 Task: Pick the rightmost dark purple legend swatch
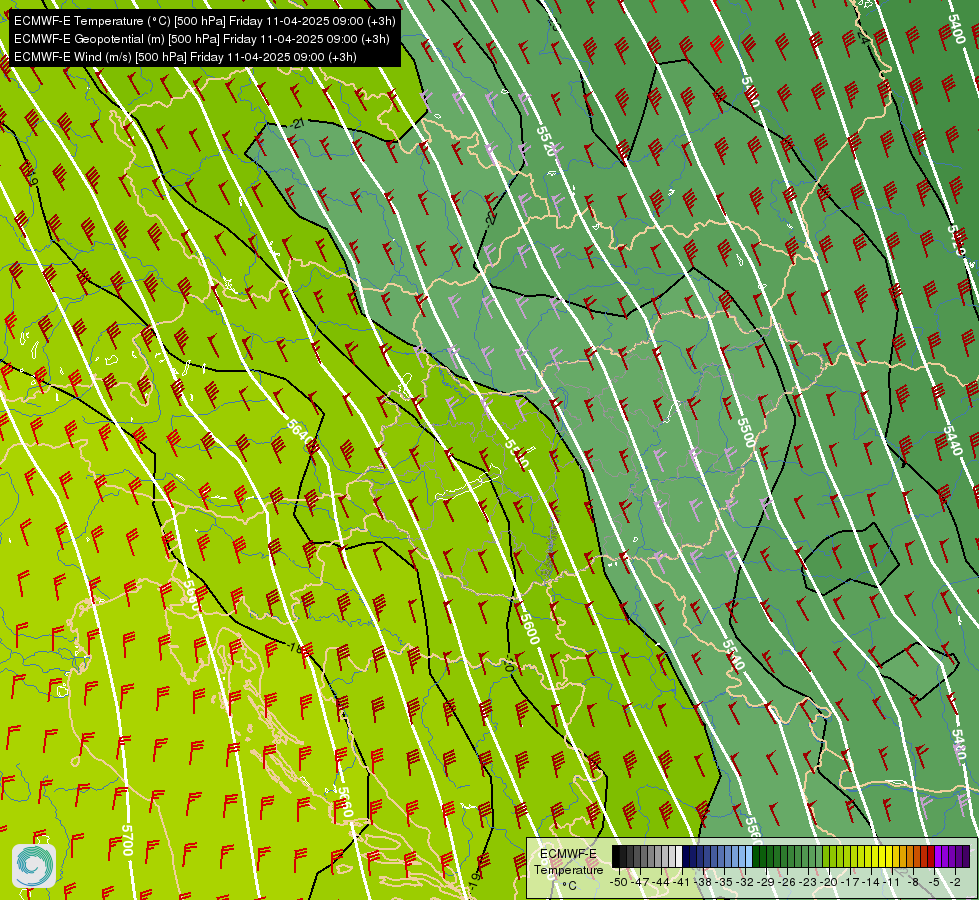point(966,856)
